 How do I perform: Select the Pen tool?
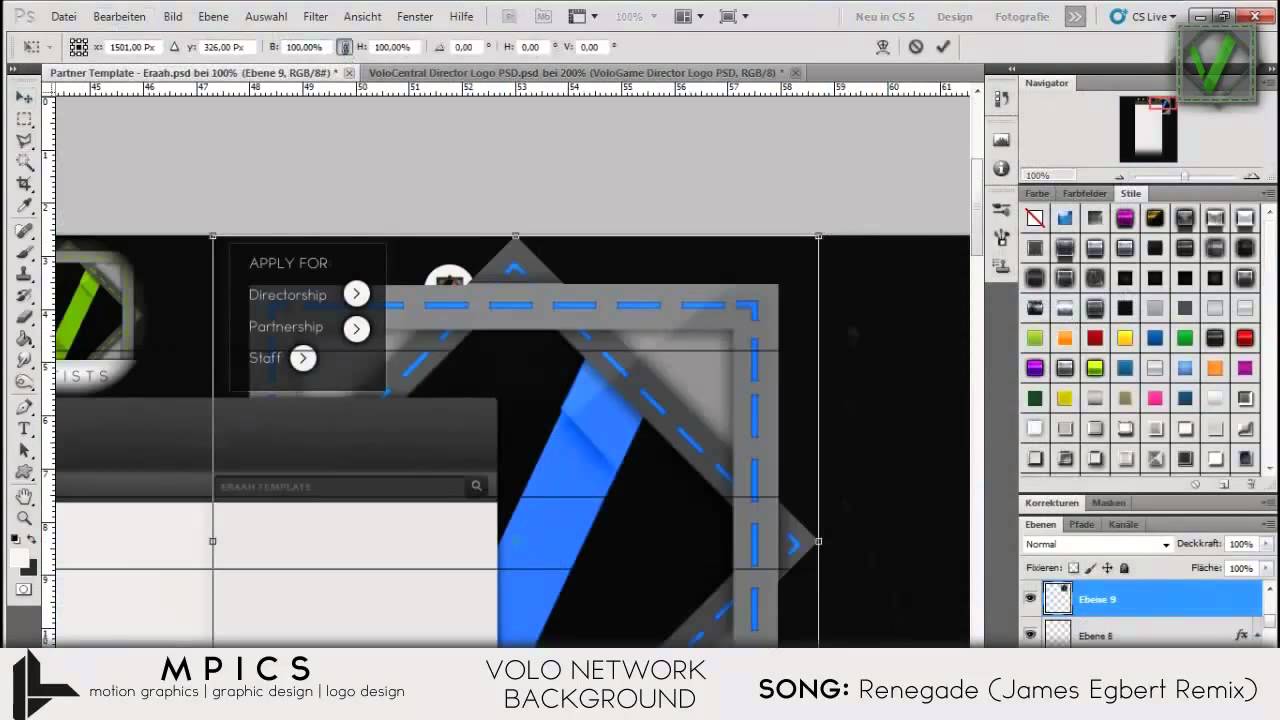24,408
